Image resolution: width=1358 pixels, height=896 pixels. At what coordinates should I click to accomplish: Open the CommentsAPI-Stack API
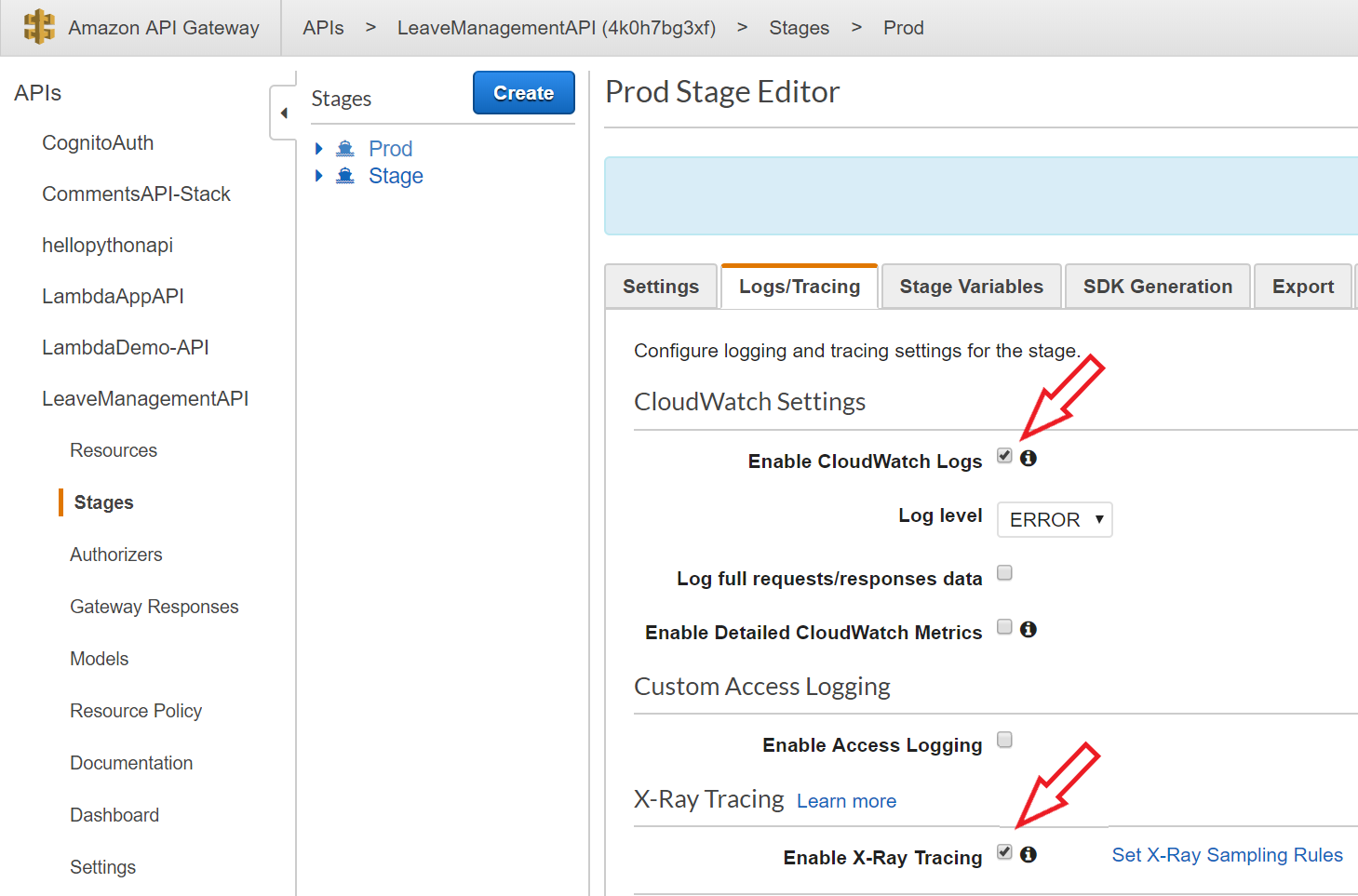pos(136,194)
